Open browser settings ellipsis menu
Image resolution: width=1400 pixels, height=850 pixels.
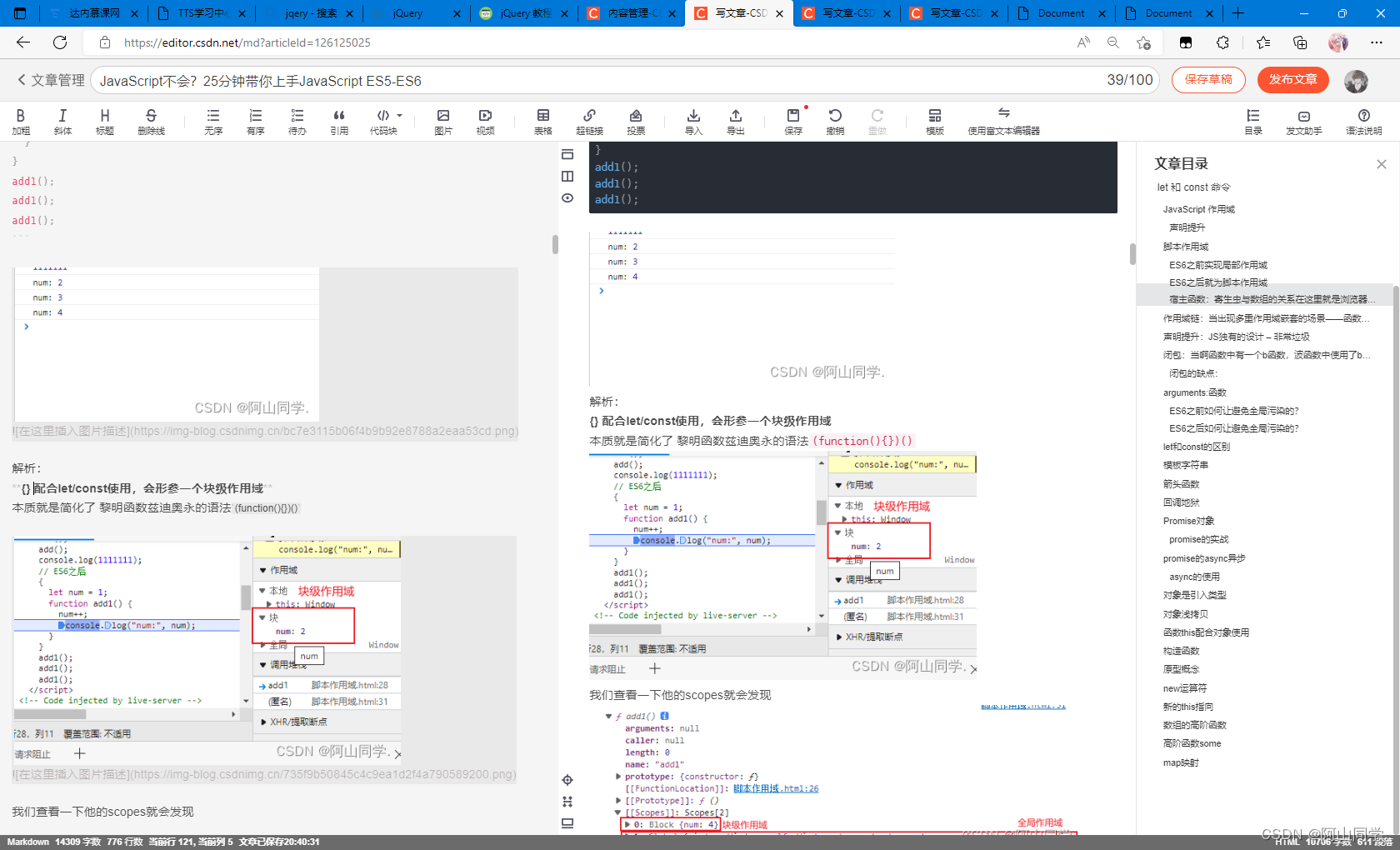(x=1376, y=42)
